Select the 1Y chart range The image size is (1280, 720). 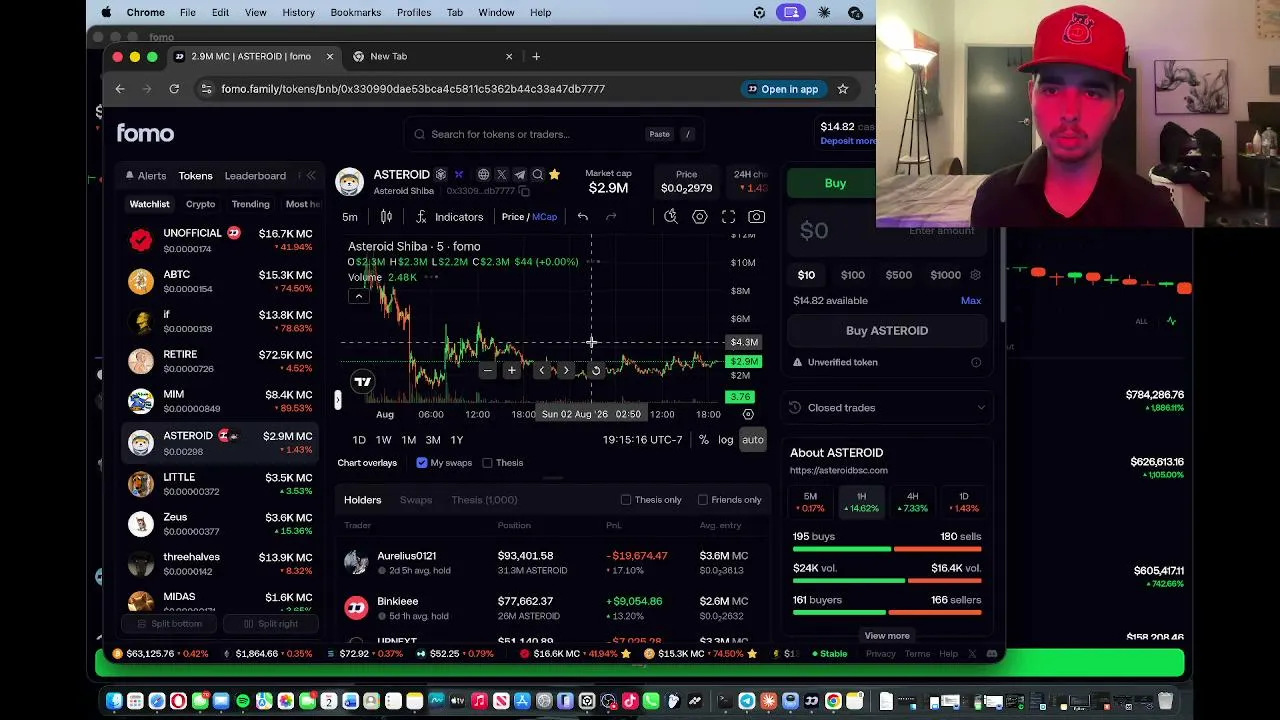point(457,440)
